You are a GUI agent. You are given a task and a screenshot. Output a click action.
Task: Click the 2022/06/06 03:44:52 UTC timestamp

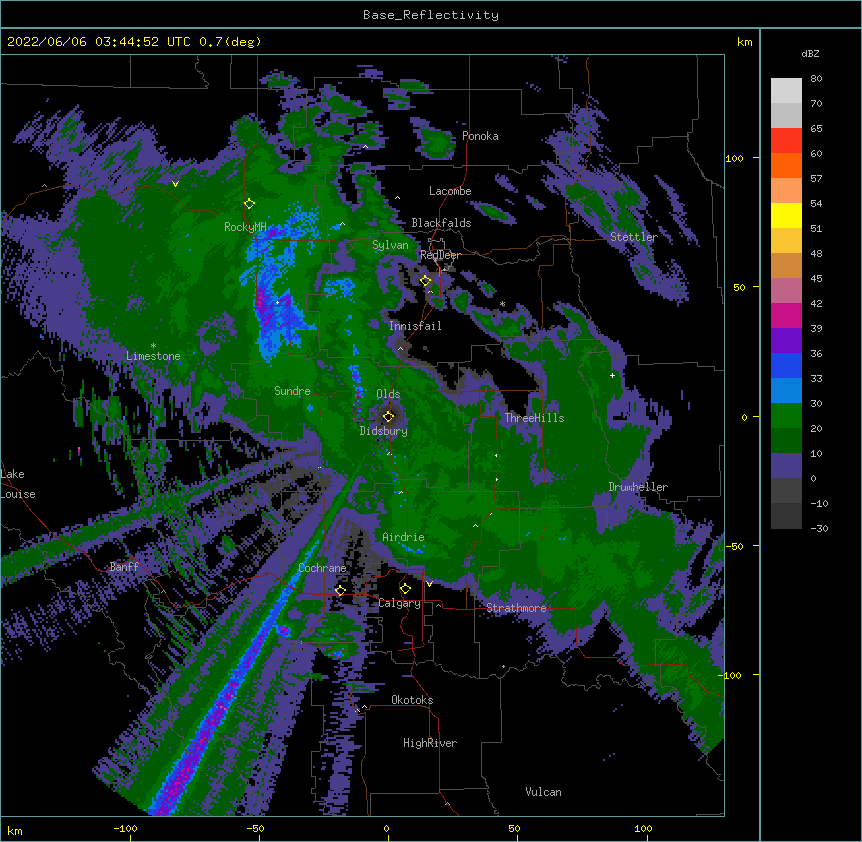[99, 42]
